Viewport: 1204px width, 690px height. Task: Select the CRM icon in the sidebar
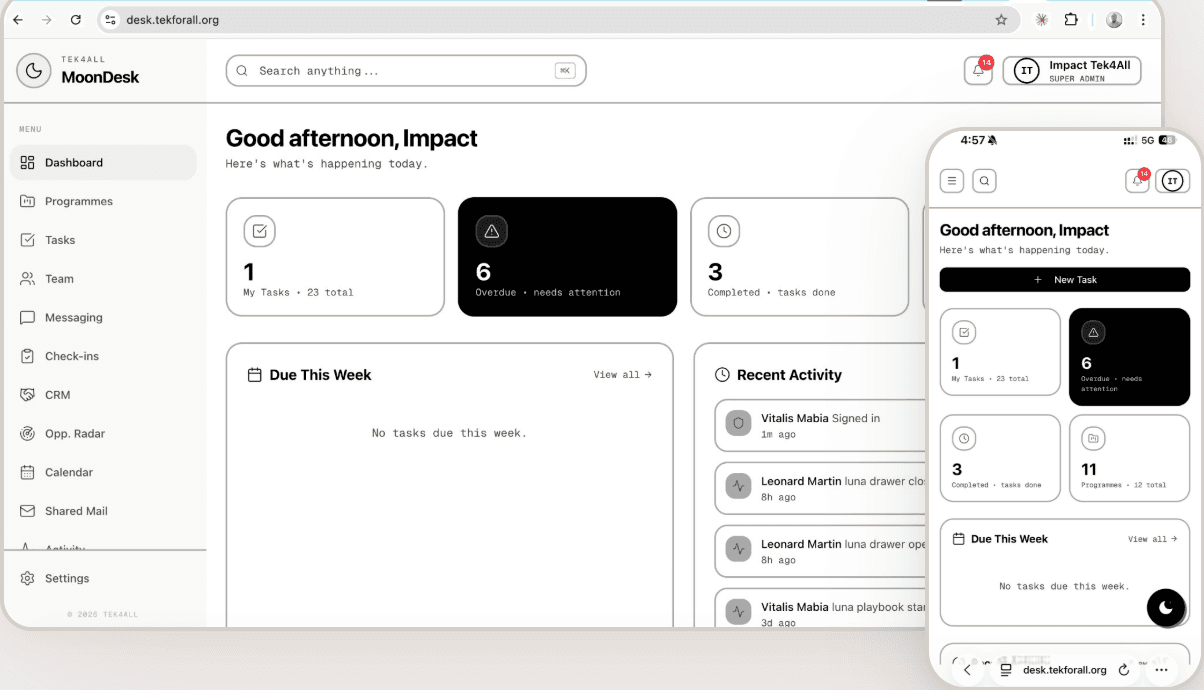point(27,394)
